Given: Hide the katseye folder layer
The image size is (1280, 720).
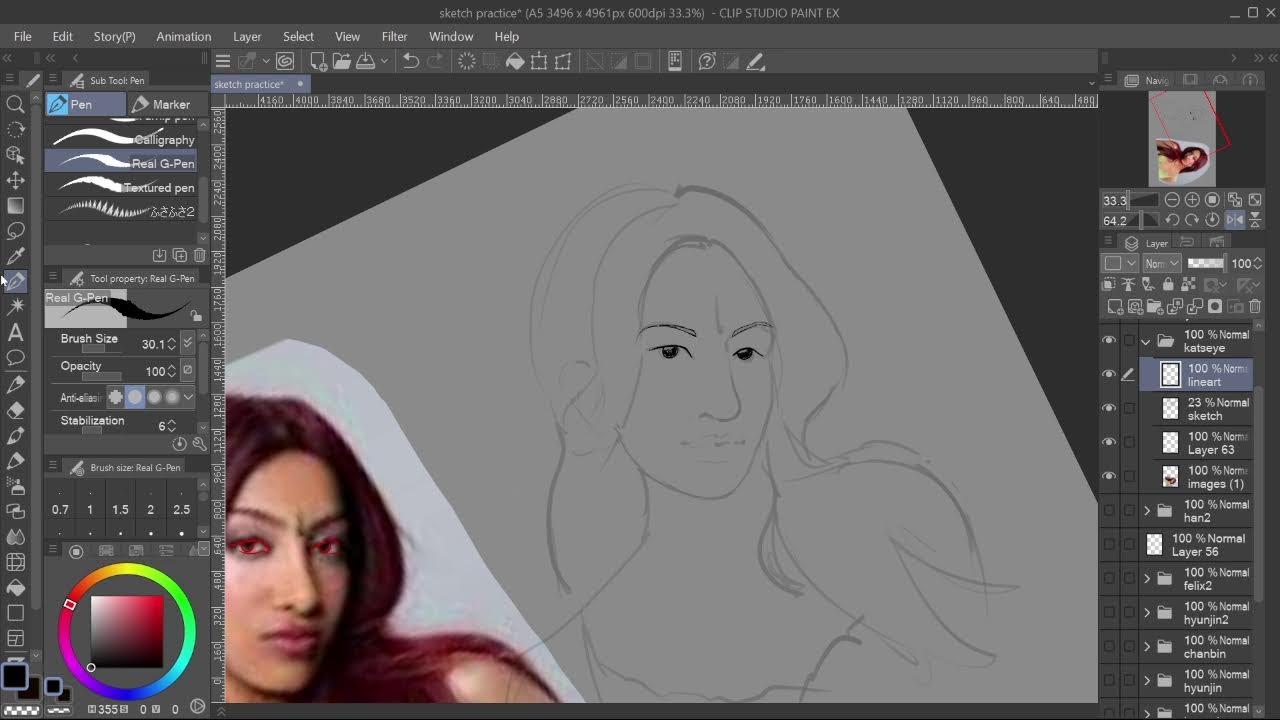Looking at the screenshot, I should coord(1108,341).
